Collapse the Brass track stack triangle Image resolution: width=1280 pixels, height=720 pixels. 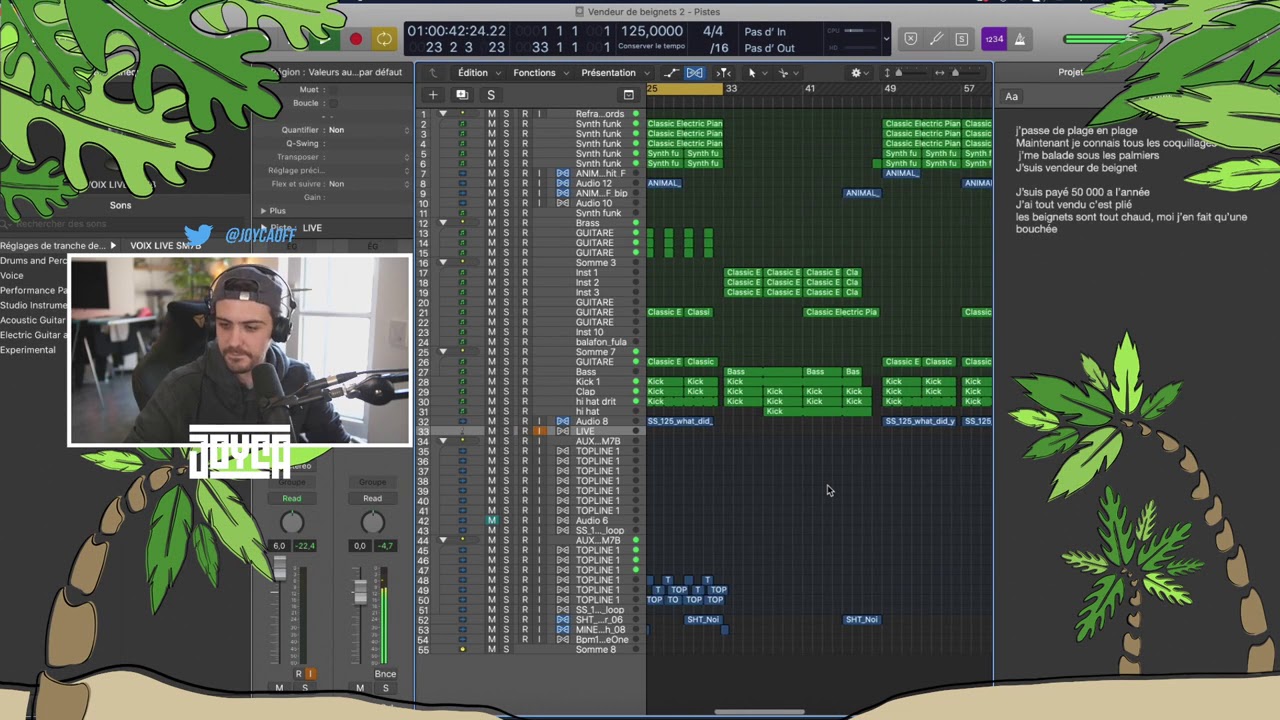[443, 223]
